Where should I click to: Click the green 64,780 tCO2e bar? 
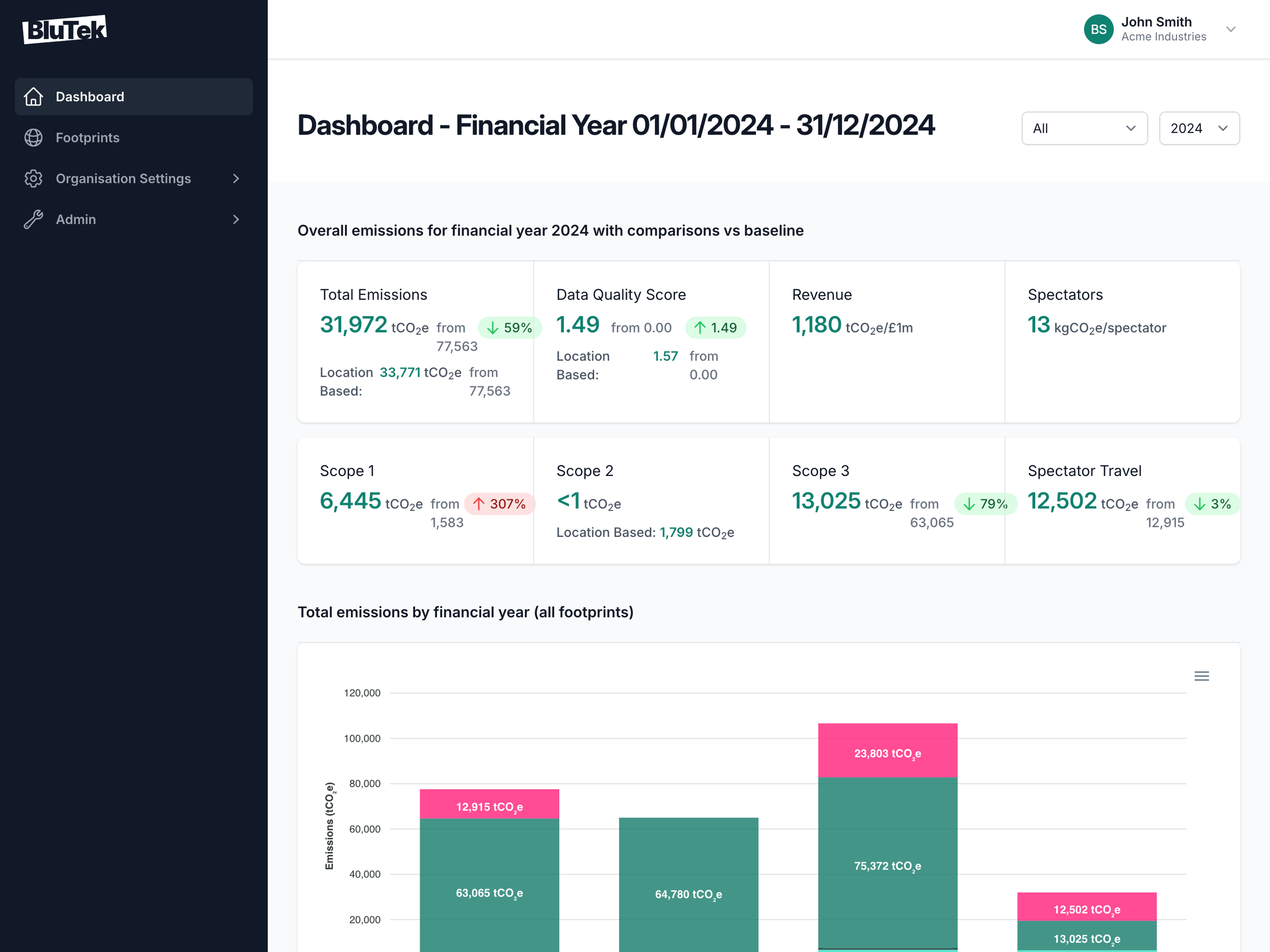(688, 884)
